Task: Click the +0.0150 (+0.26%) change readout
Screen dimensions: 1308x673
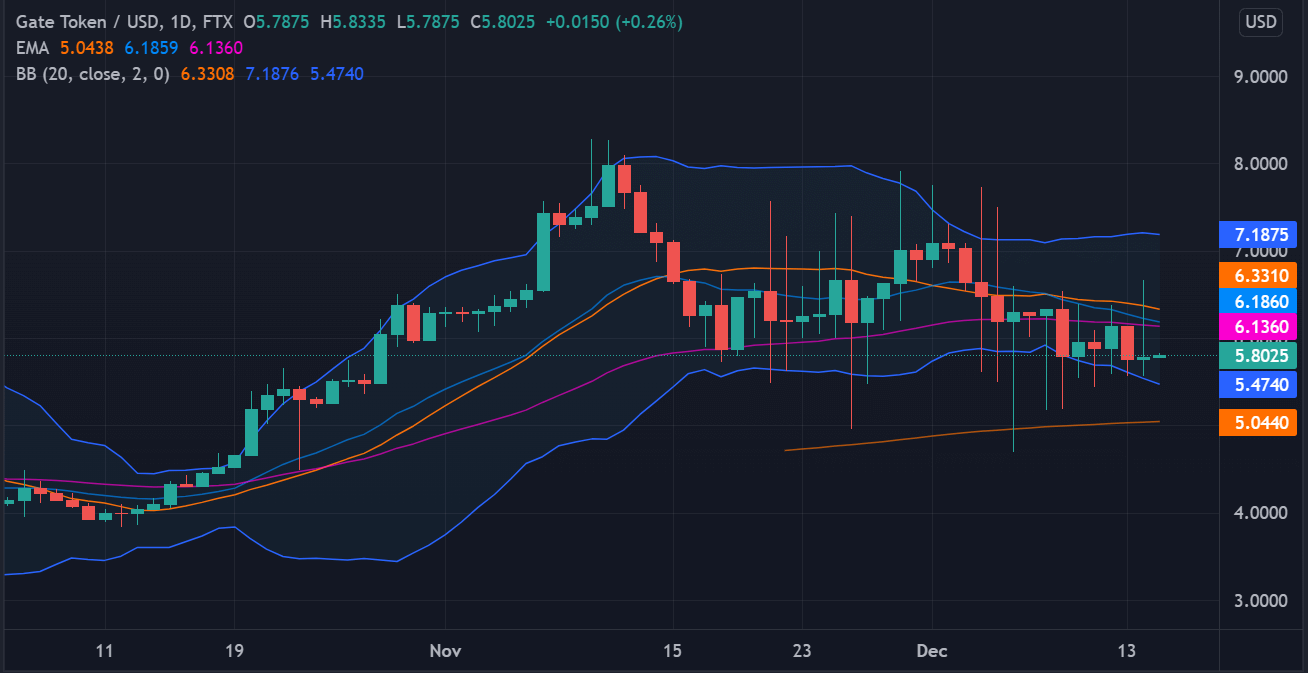Action: [x=613, y=21]
